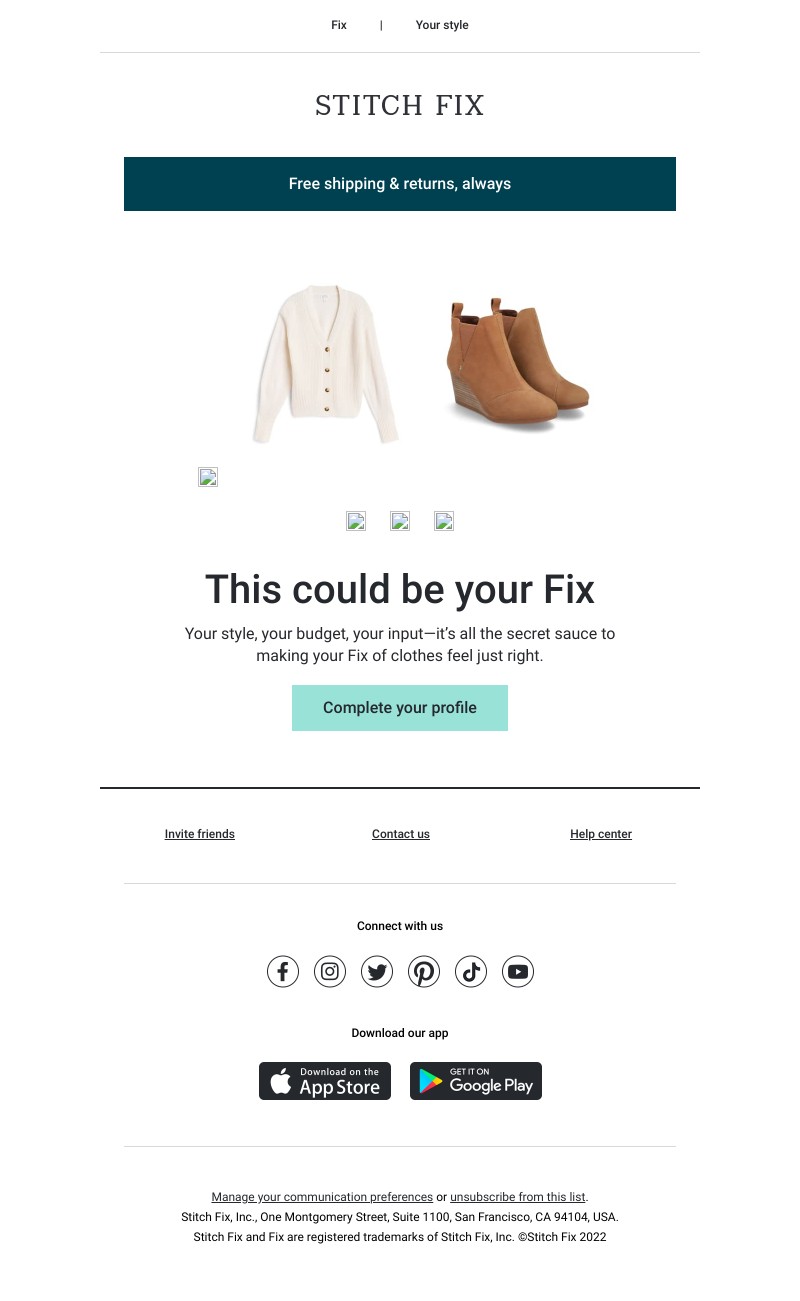Go to Your style header link
The height and width of the screenshot is (1301, 800).
(x=442, y=25)
